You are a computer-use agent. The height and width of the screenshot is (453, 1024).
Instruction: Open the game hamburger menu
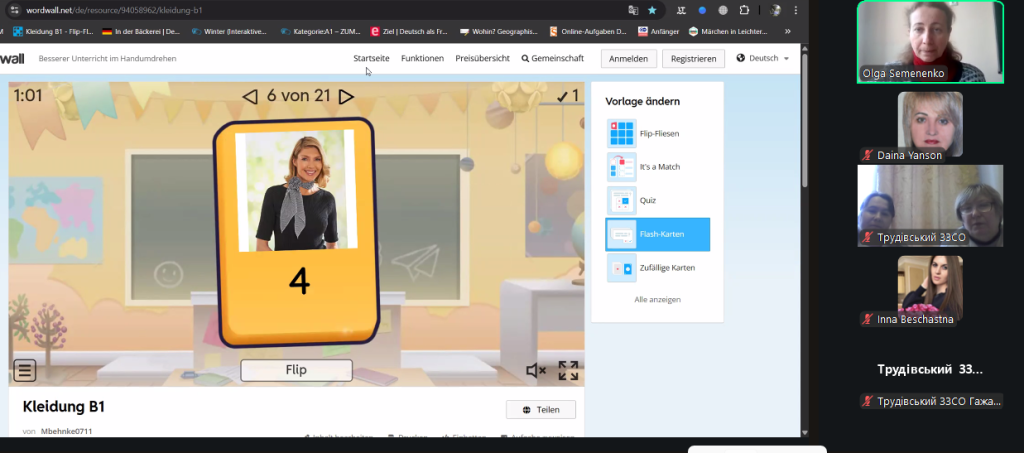25,370
